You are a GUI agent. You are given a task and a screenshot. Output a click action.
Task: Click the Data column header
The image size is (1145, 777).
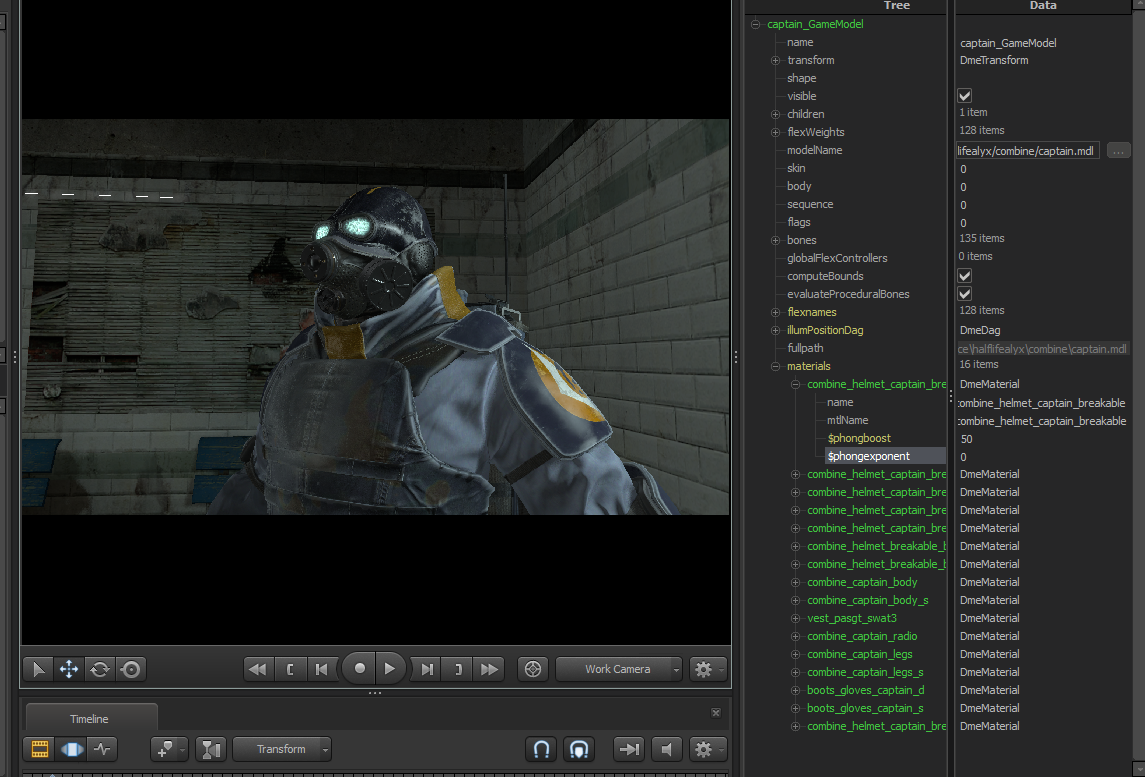pyautogui.click(x=1043, y=5)
